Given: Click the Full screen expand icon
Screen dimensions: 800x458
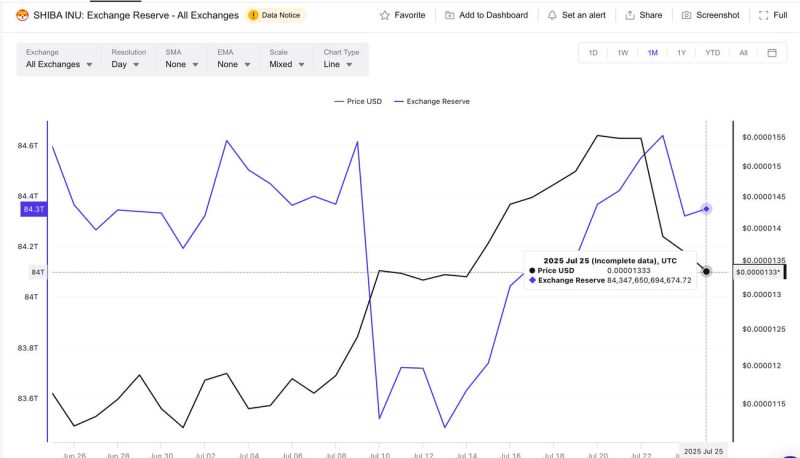Looking at the screenshot, I should click(763, 15).
